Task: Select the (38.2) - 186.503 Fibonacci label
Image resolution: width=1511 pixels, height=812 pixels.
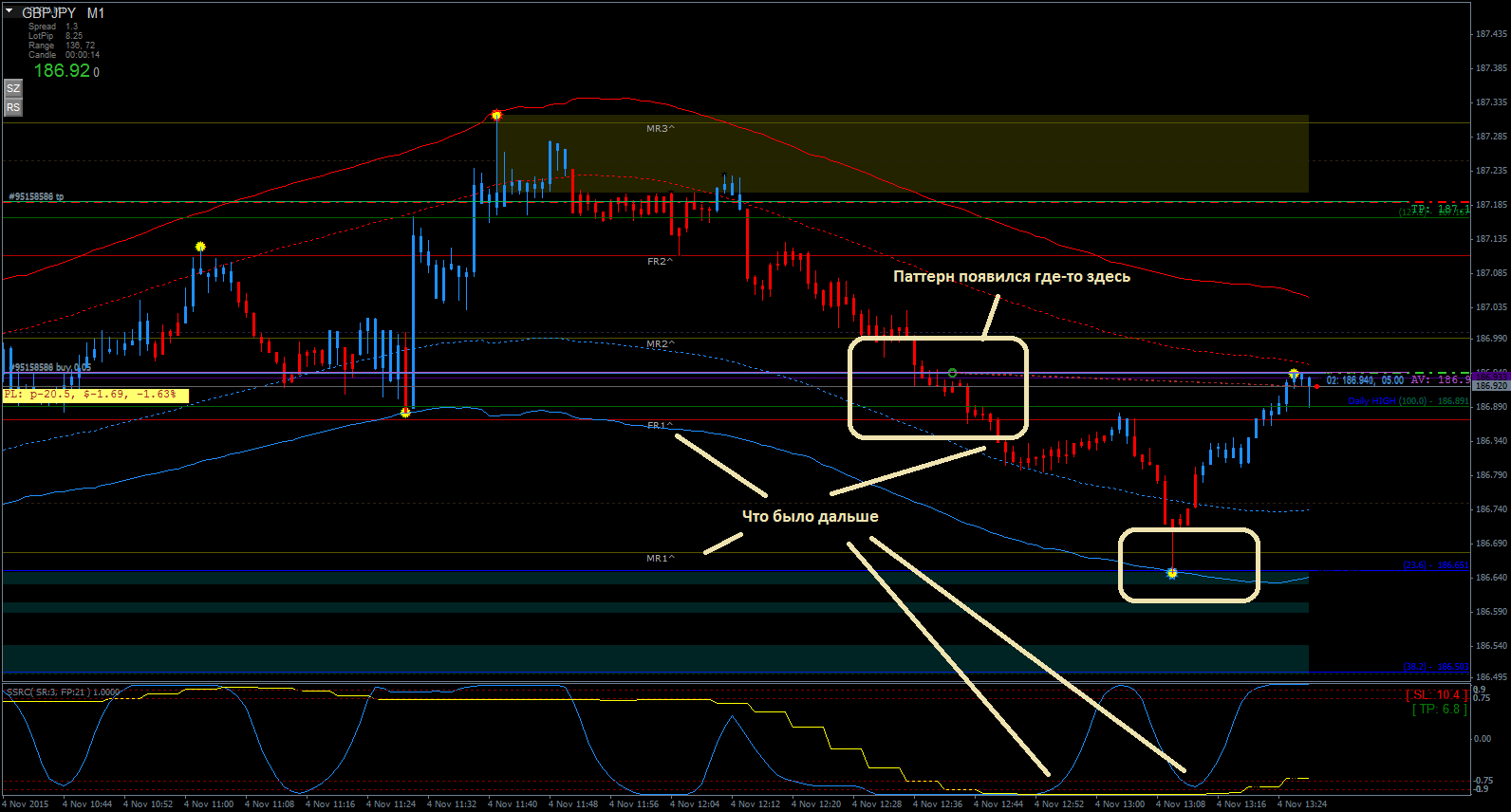Action: click(1436, 667)
